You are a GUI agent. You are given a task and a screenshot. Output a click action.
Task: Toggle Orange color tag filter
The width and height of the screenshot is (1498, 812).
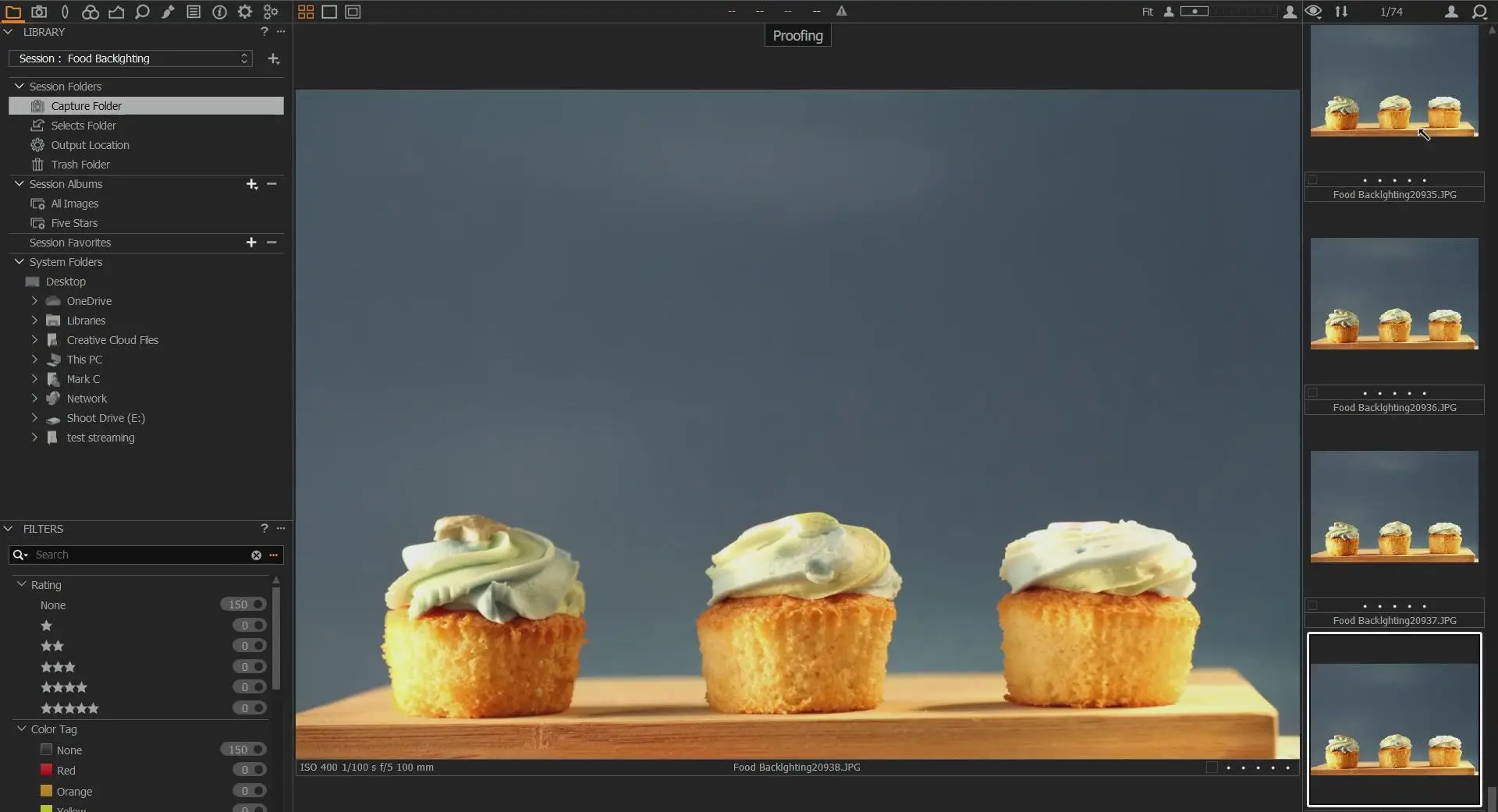(250, 791)
